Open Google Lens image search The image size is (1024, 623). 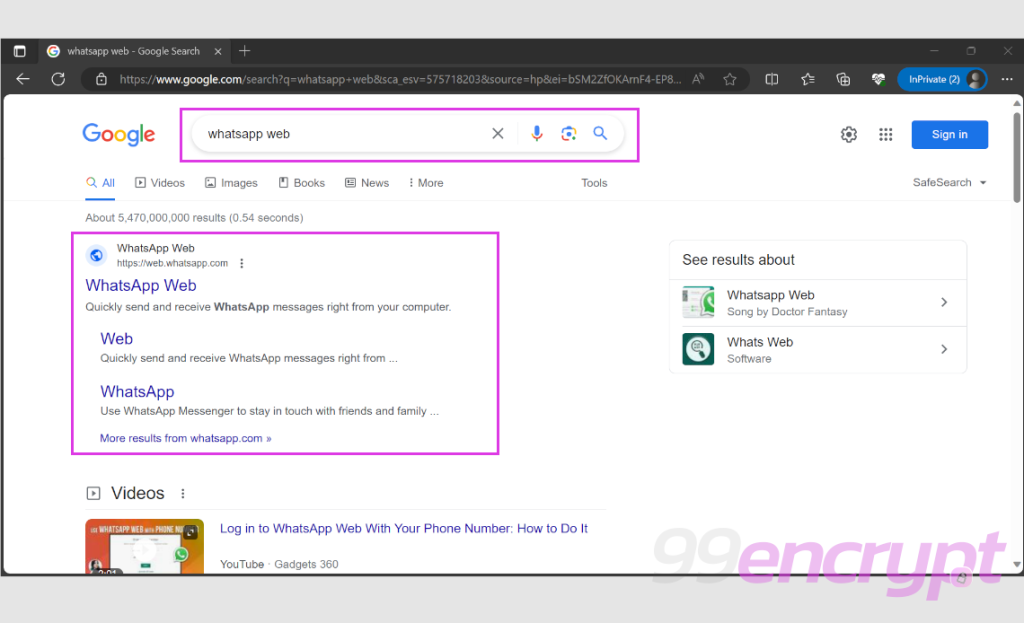[x=568, y=132]
